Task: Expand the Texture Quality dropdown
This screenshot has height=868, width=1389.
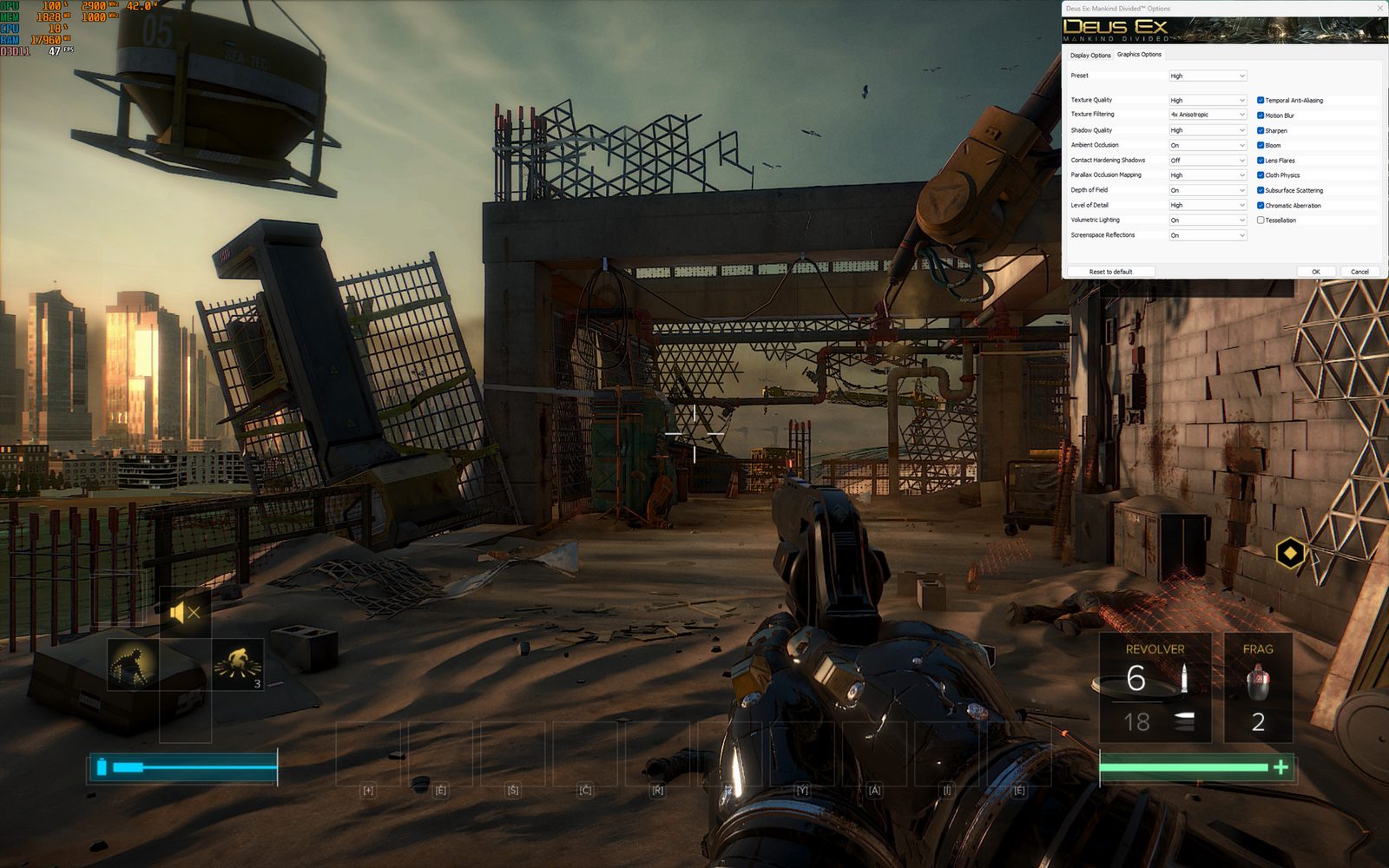Action: point(1208,101)
